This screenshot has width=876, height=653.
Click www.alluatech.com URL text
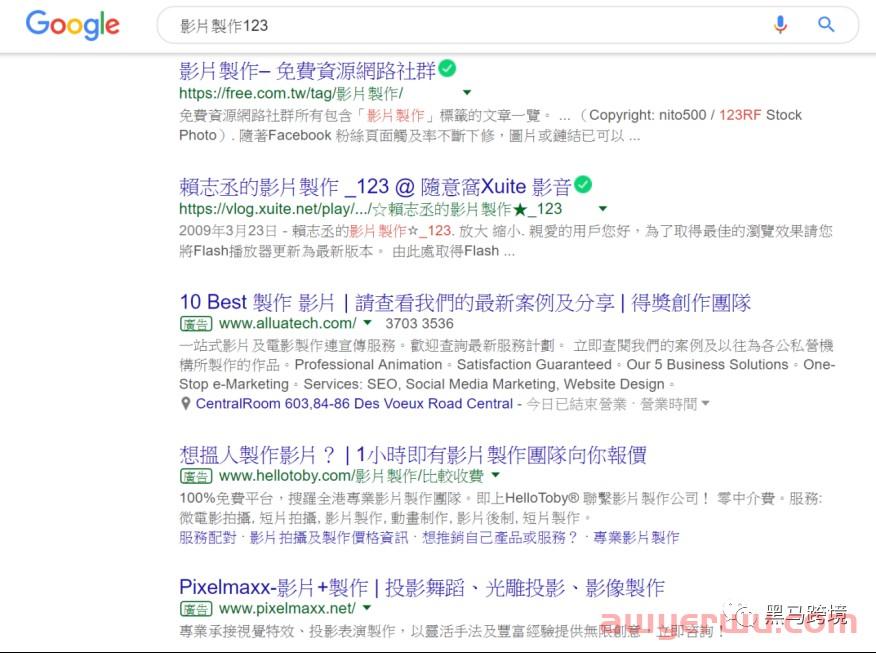pyautogui.click(x=288, y=323)
